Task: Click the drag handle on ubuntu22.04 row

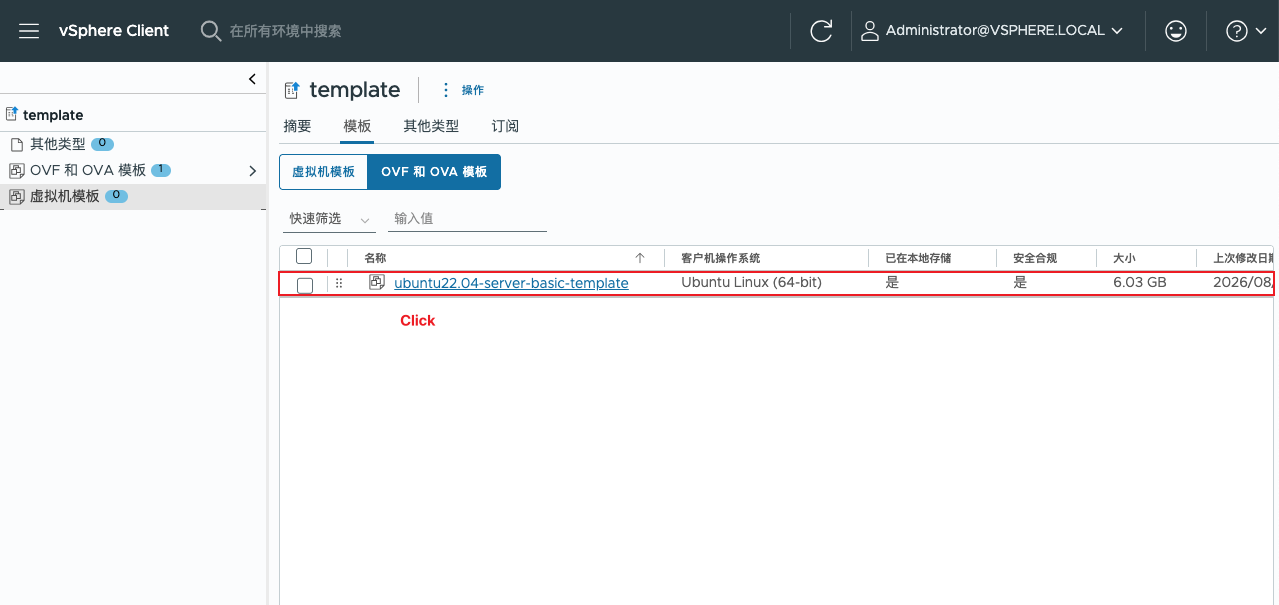Action: pos(339,283)
